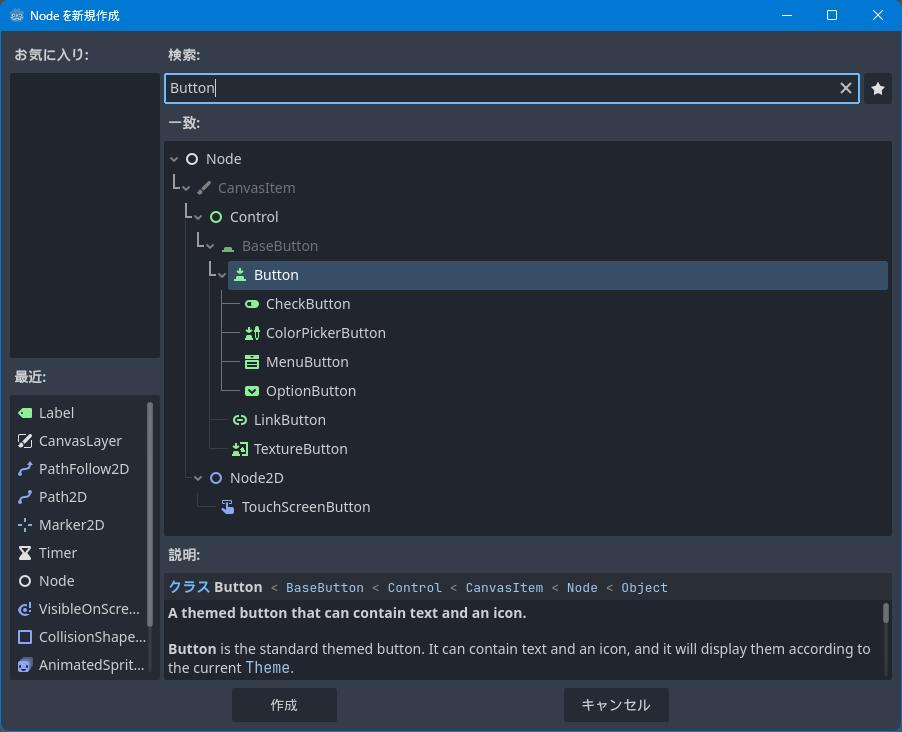Select Timer text in recent list

[58, 553]
